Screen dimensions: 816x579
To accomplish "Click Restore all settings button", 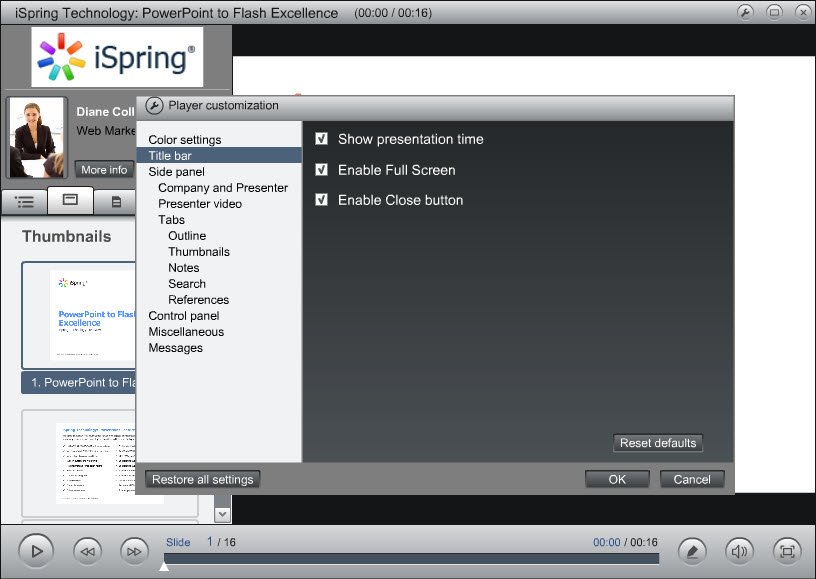I will [x=202, y=479].
